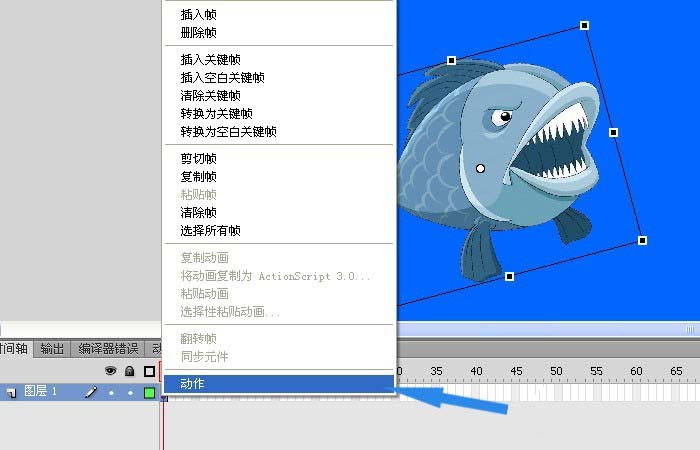Click top-middle transform handle of fish
The height and width of the screenshot is (450, 700).
pos(451,60)
